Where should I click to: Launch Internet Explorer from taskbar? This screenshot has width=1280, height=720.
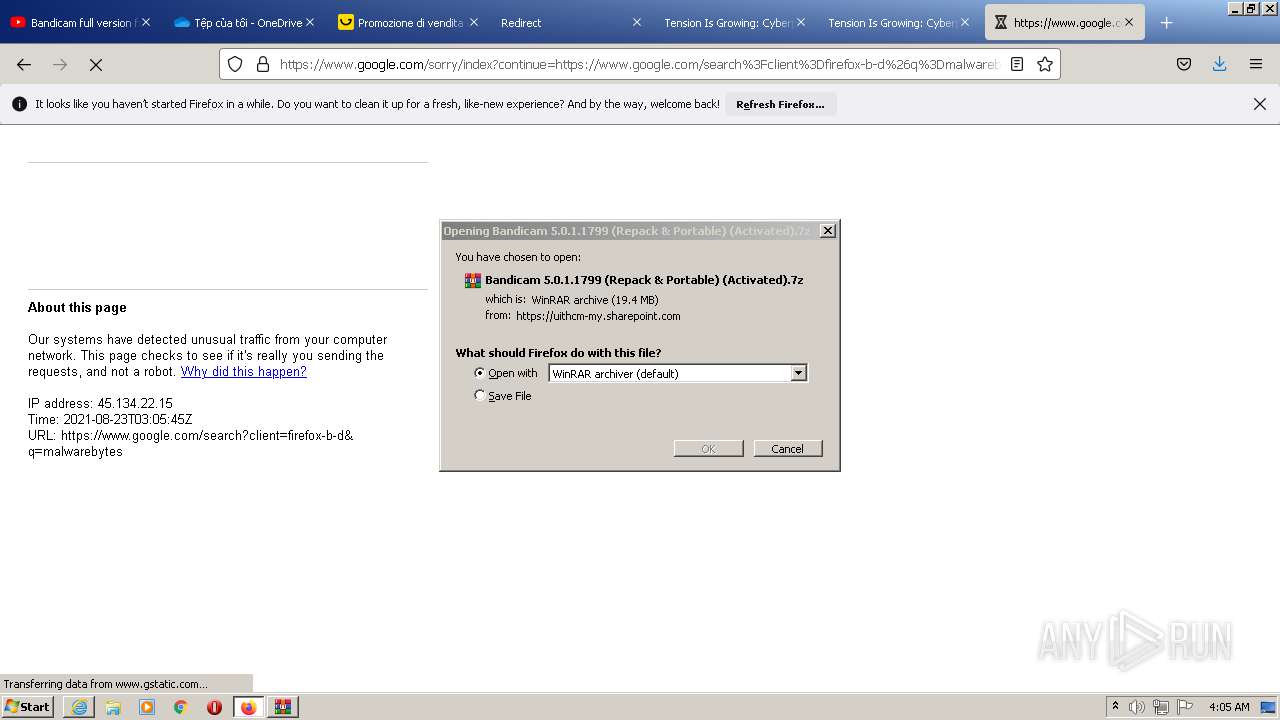79,707
